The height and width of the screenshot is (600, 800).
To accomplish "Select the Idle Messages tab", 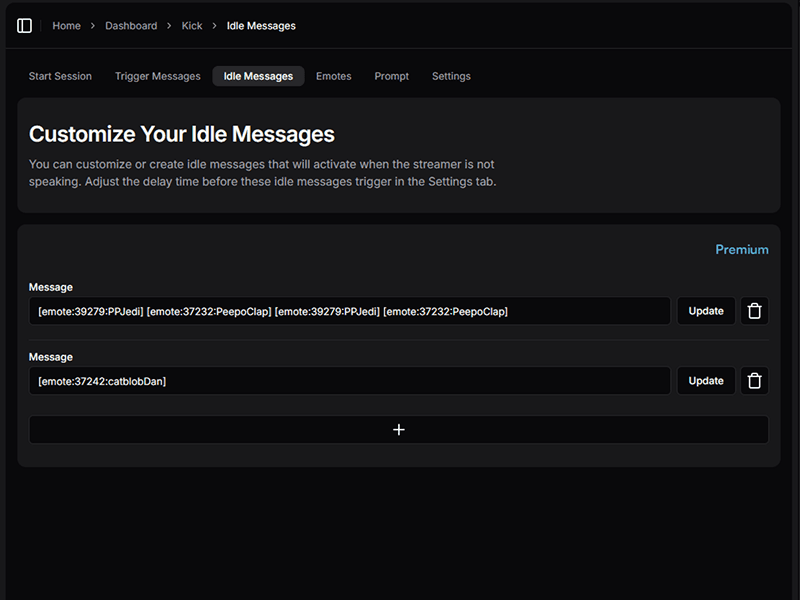I will (x=258, y=76).
